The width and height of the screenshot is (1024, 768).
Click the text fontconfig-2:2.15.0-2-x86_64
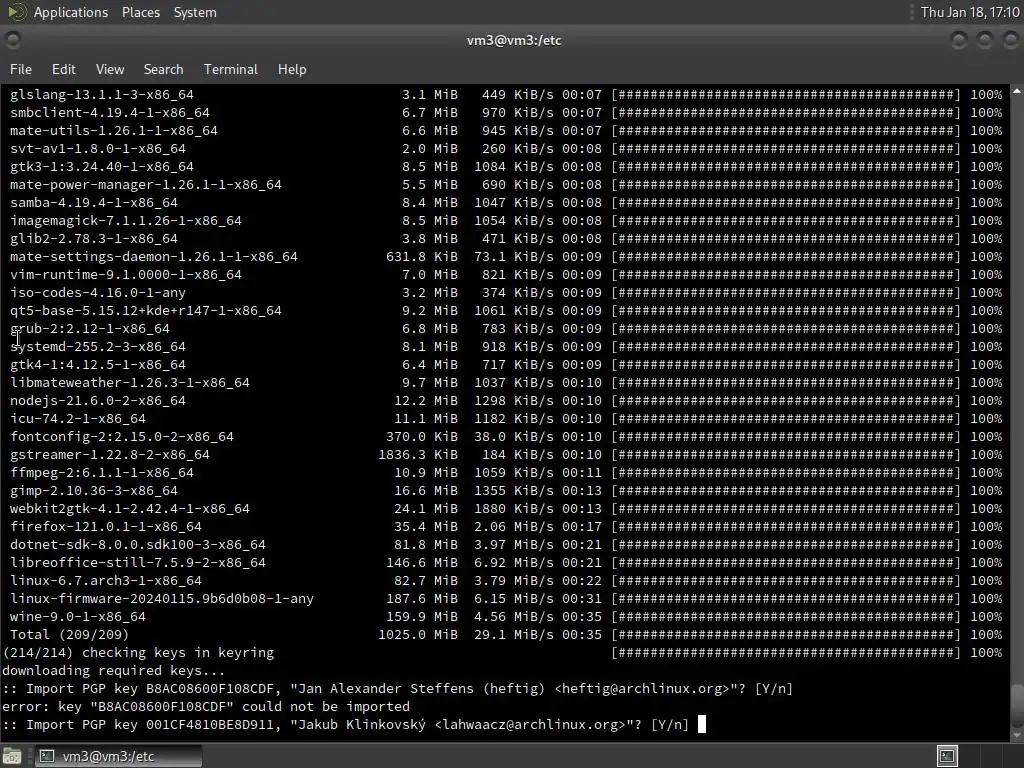(122, 437)
